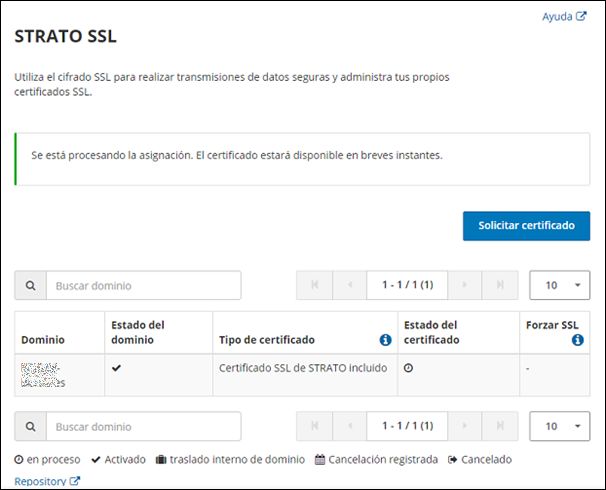Go to first page in upper pagination
This screenshot has width=606, height=490.
coord(315,285)
